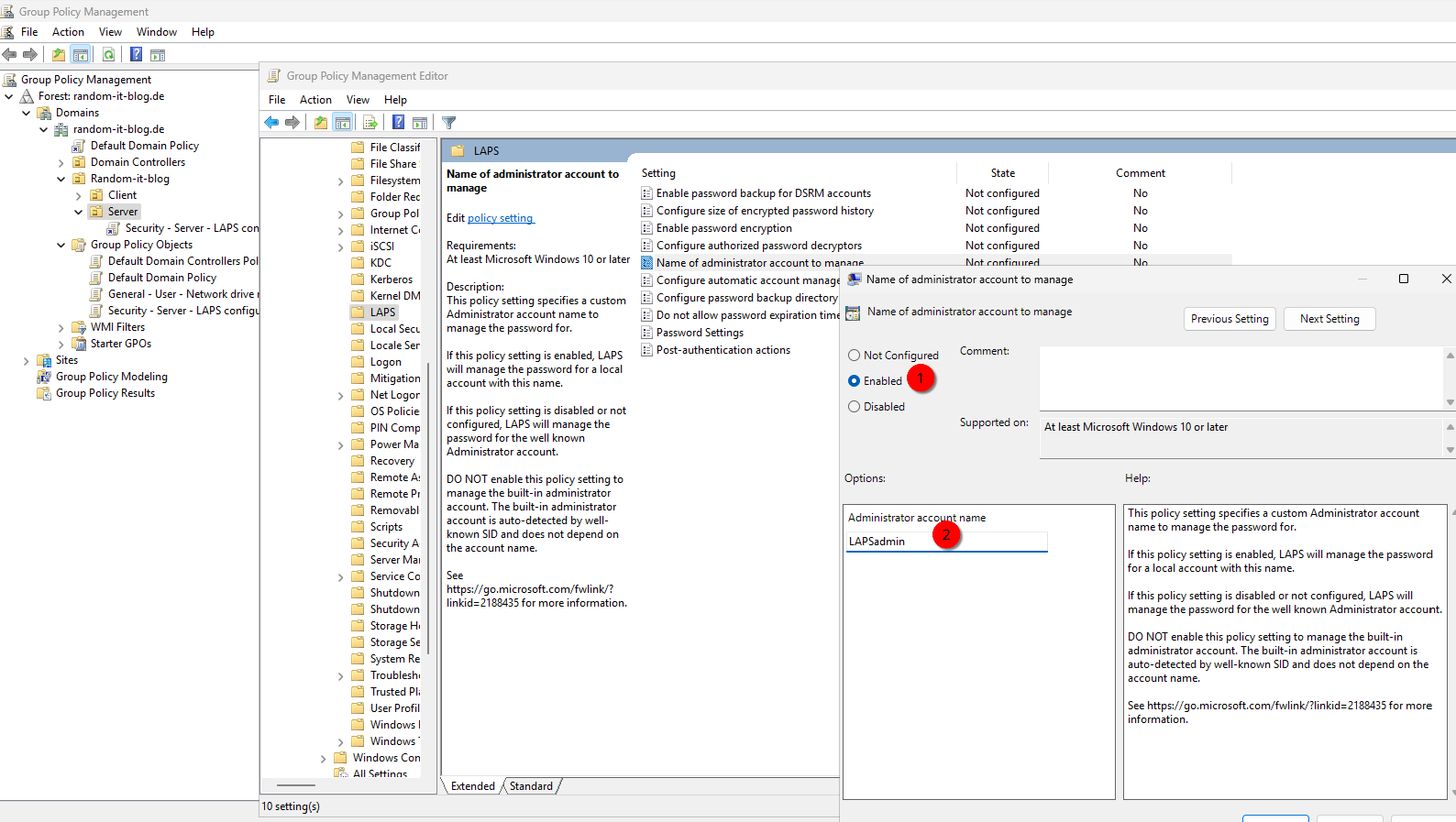Toggle console tree icon in Editor toolbar
This screenshot has height=822, width=1456.
pos(343,123)
